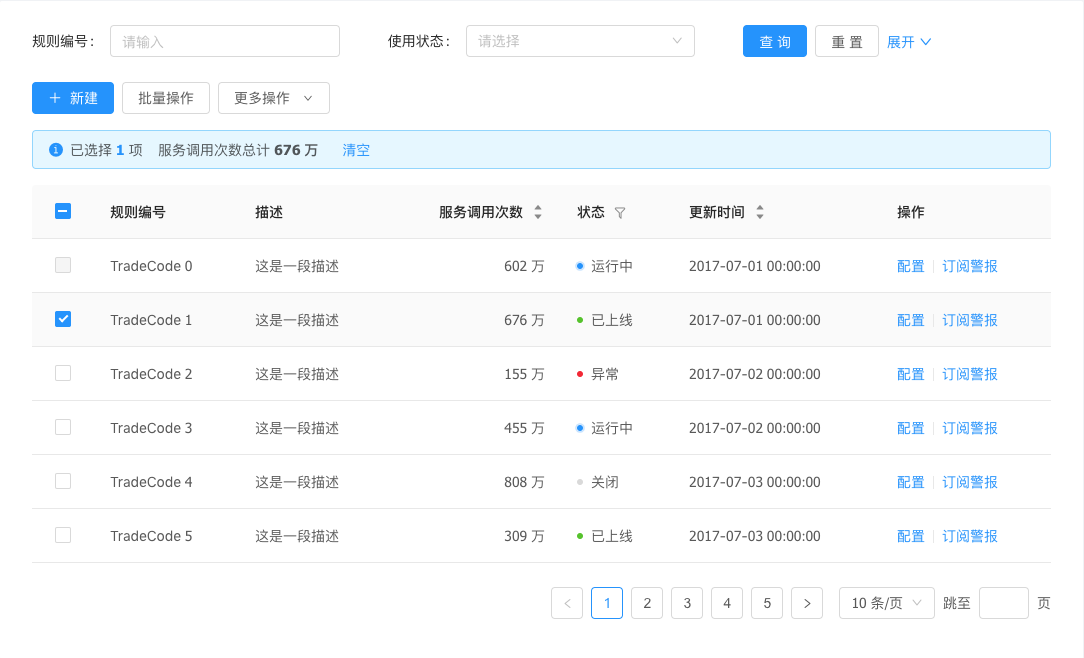Sort by update time column arrows
1084x658 pixels.
pos(760,212)
